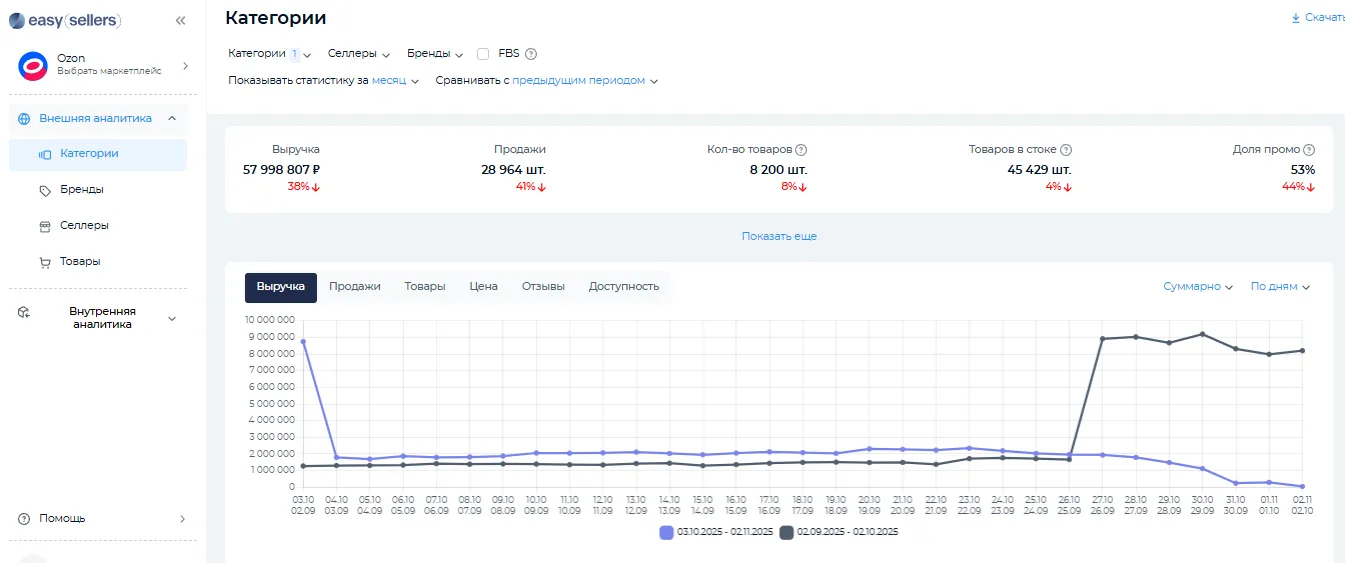
Task: Click the download icon next to Скачать
Action: tap(1296, 18)
